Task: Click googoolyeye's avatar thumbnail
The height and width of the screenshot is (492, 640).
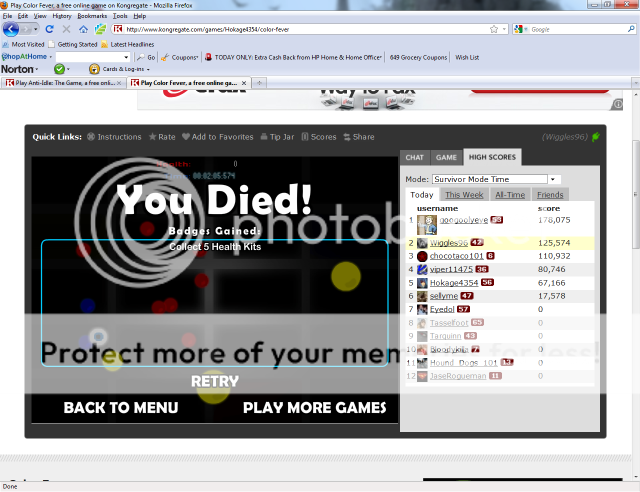Action: [427, 225]
